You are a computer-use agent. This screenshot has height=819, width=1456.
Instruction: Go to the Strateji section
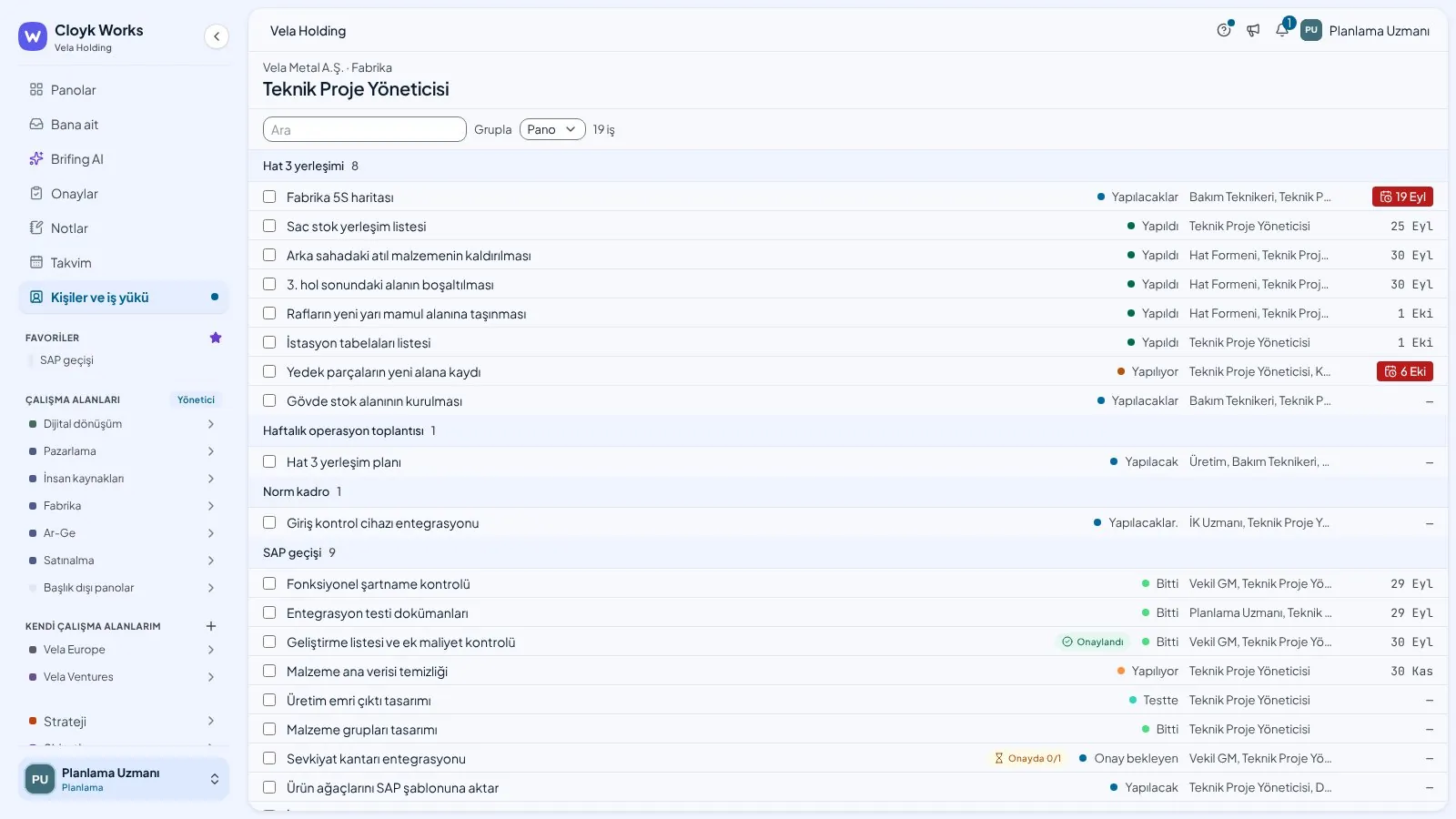(x=124, y=722)
